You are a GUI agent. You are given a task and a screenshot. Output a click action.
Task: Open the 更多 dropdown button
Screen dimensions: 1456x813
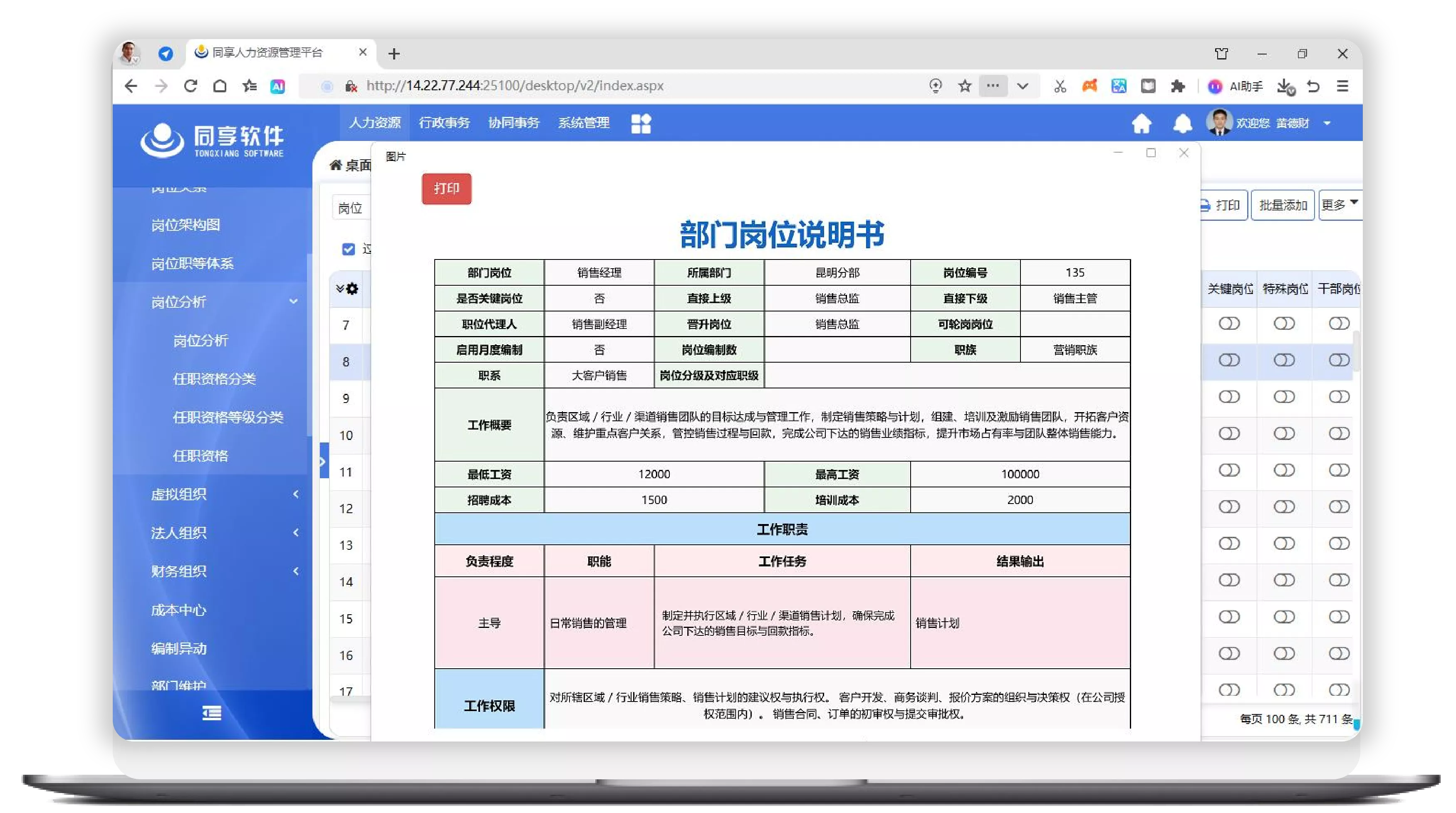pyautogui.click(x=1340, y=205)
